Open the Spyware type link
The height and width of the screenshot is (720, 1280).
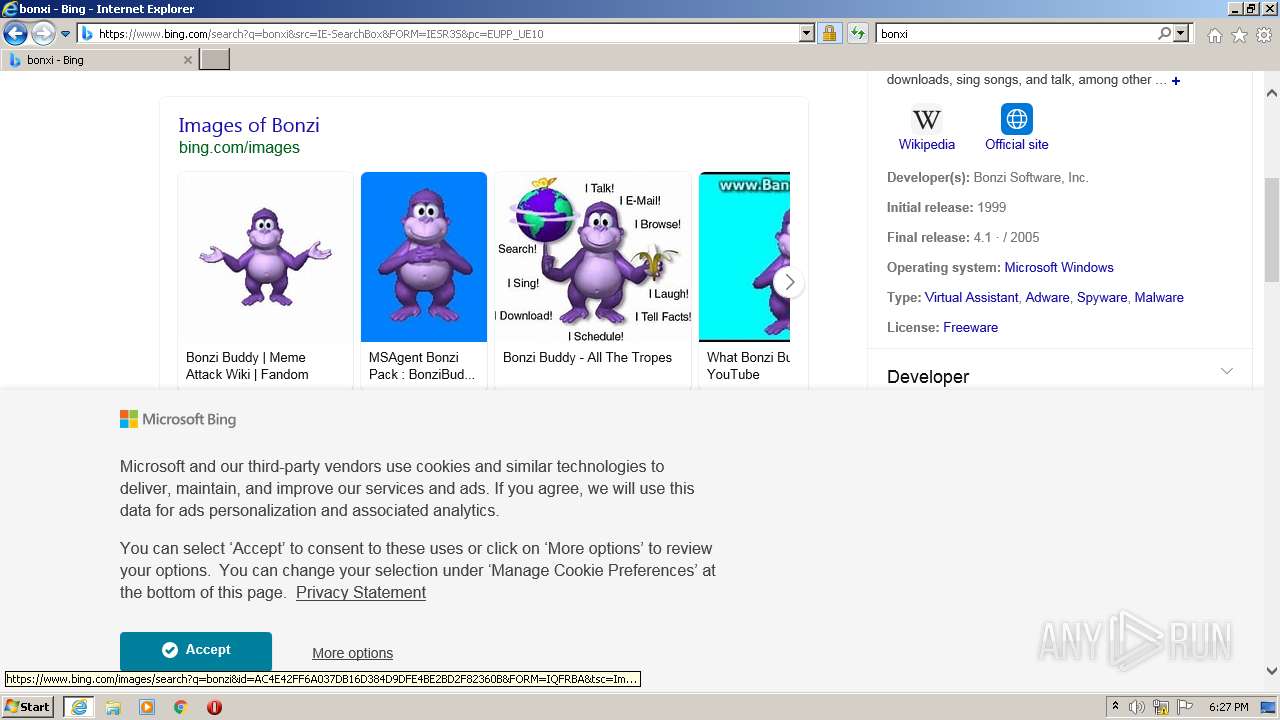pyautogui.click(x=1102, y=297)
